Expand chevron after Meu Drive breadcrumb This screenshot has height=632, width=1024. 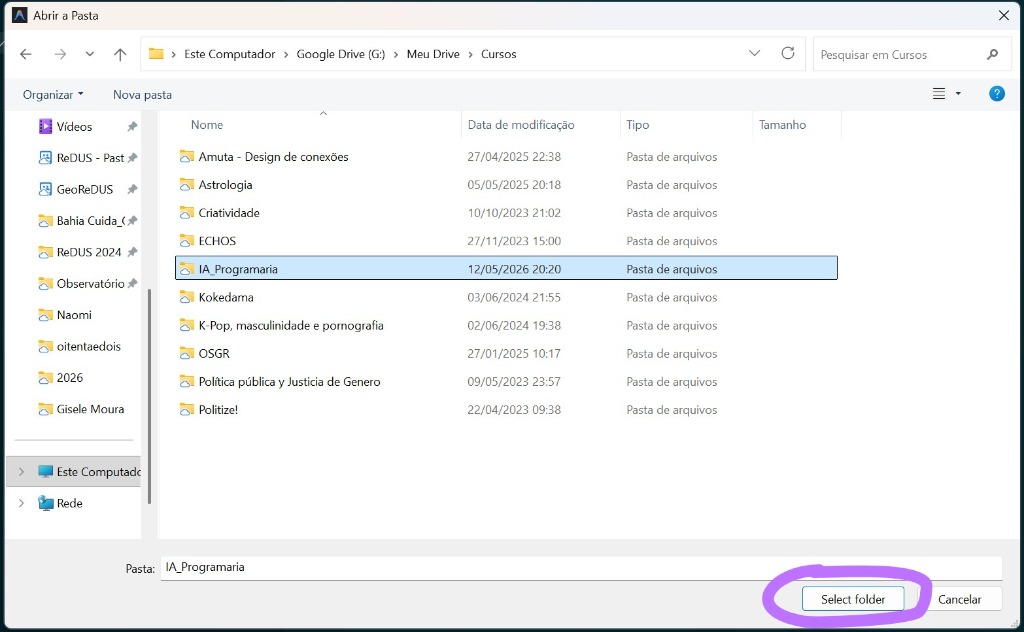[470, 55]
